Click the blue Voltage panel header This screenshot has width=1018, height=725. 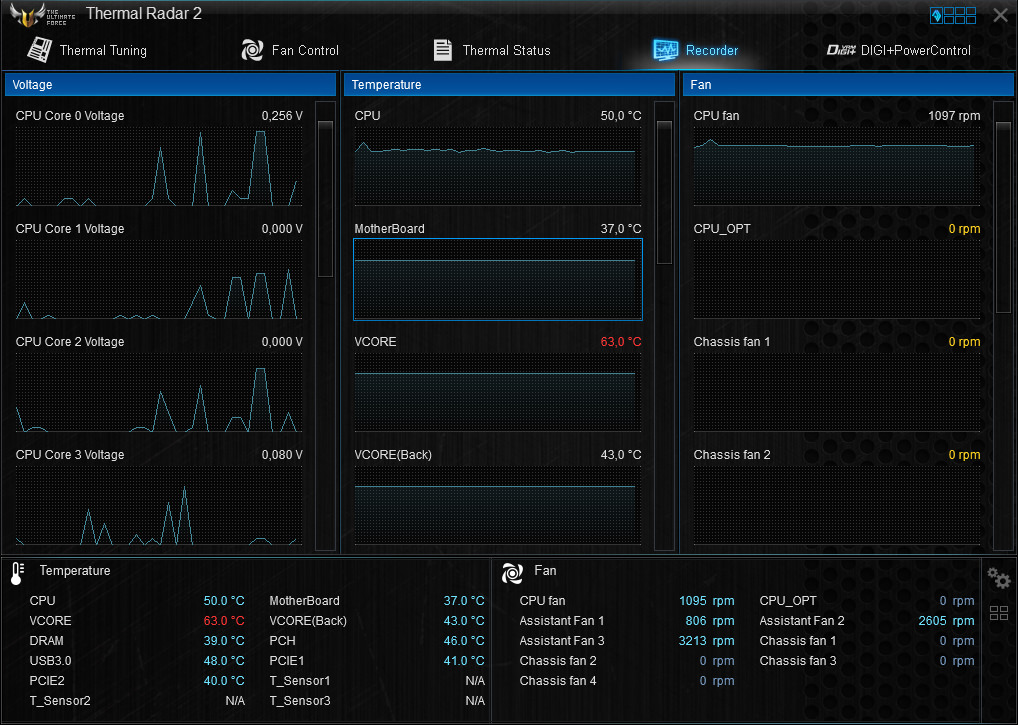pos(170,84)
